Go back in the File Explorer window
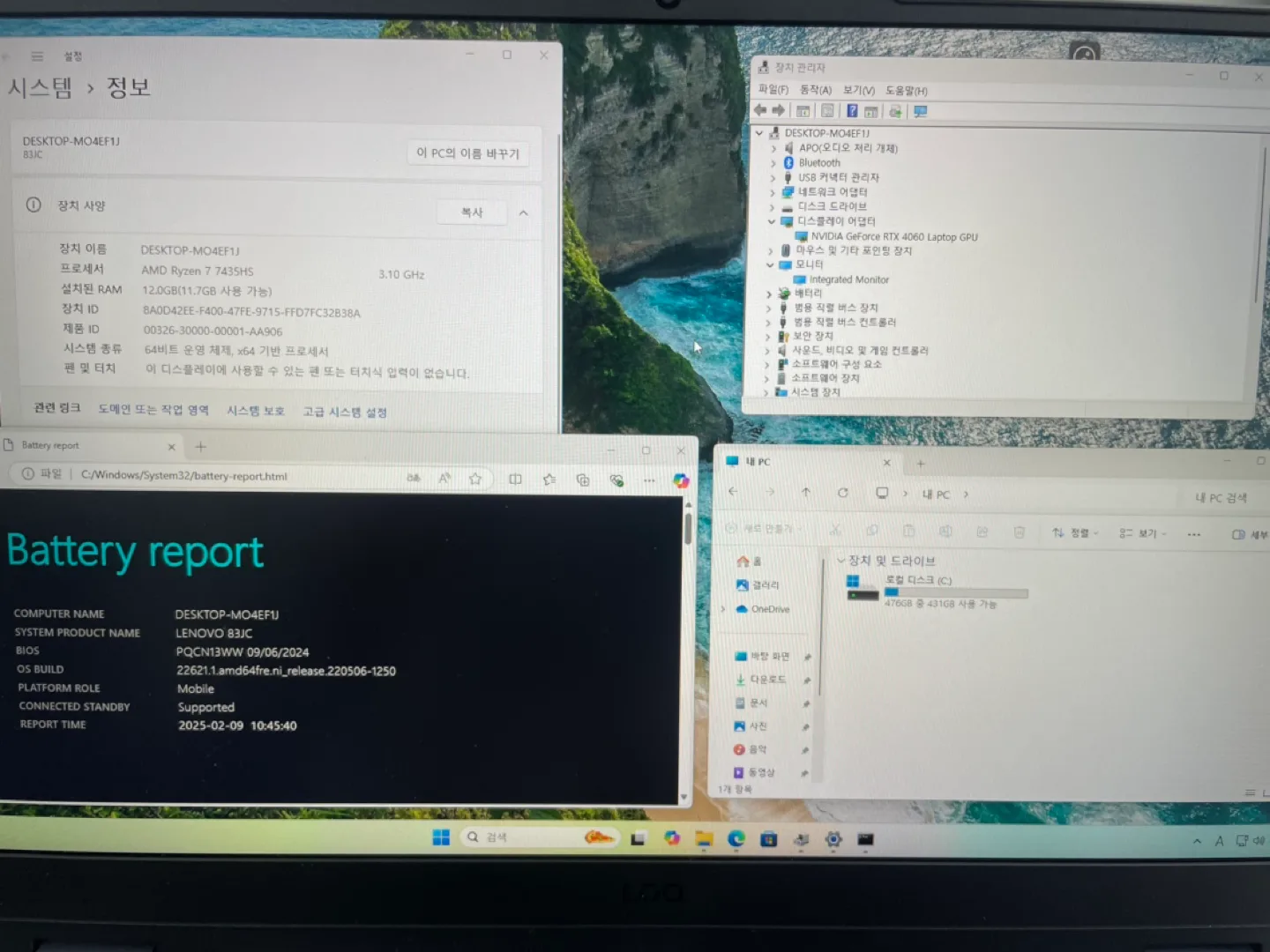1270x952 pixels. (x=733, y=492)
